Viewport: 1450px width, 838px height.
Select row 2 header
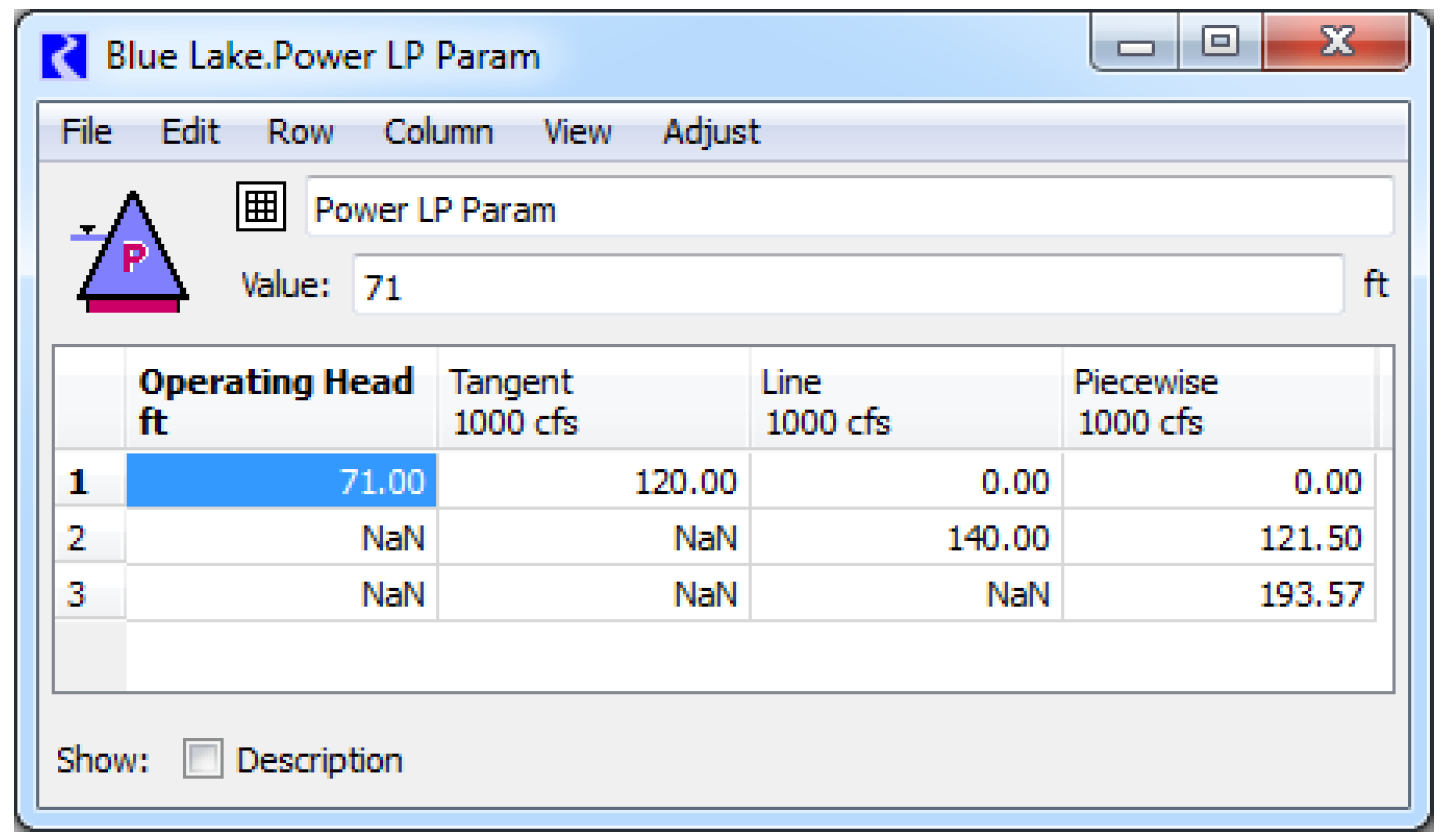pos(89,539)
